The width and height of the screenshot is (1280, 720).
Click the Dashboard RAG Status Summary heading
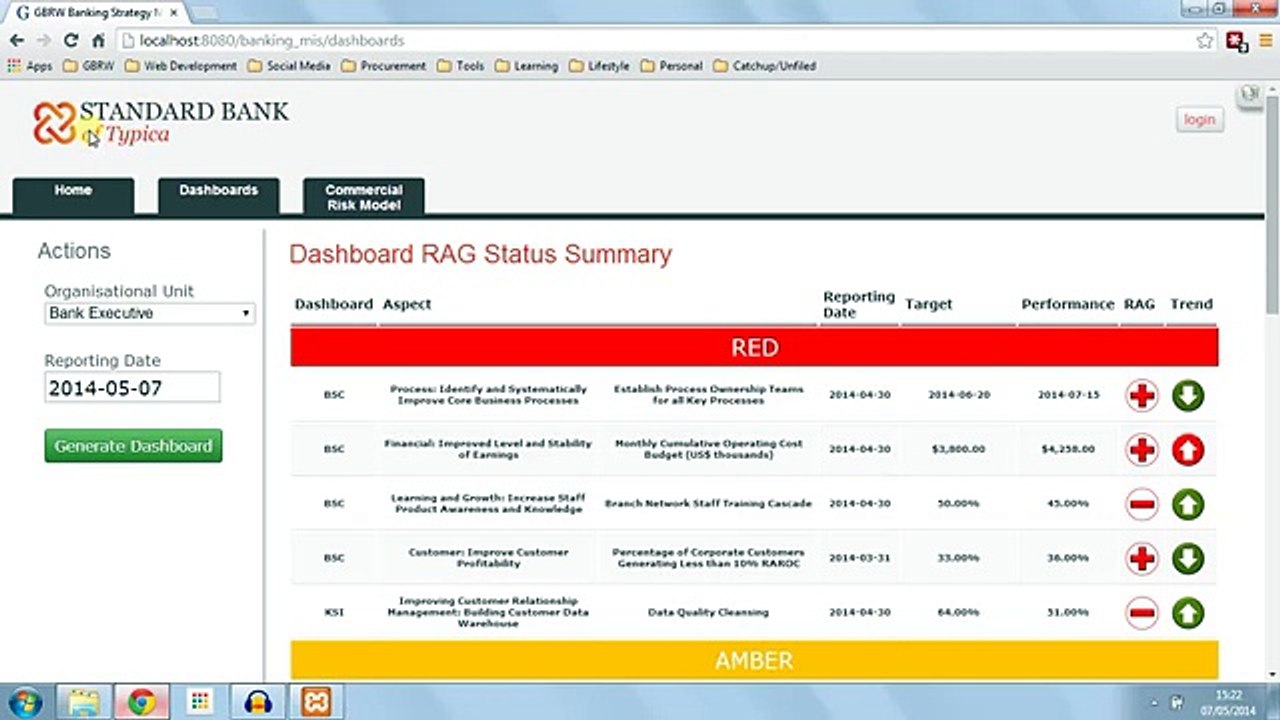480,254
